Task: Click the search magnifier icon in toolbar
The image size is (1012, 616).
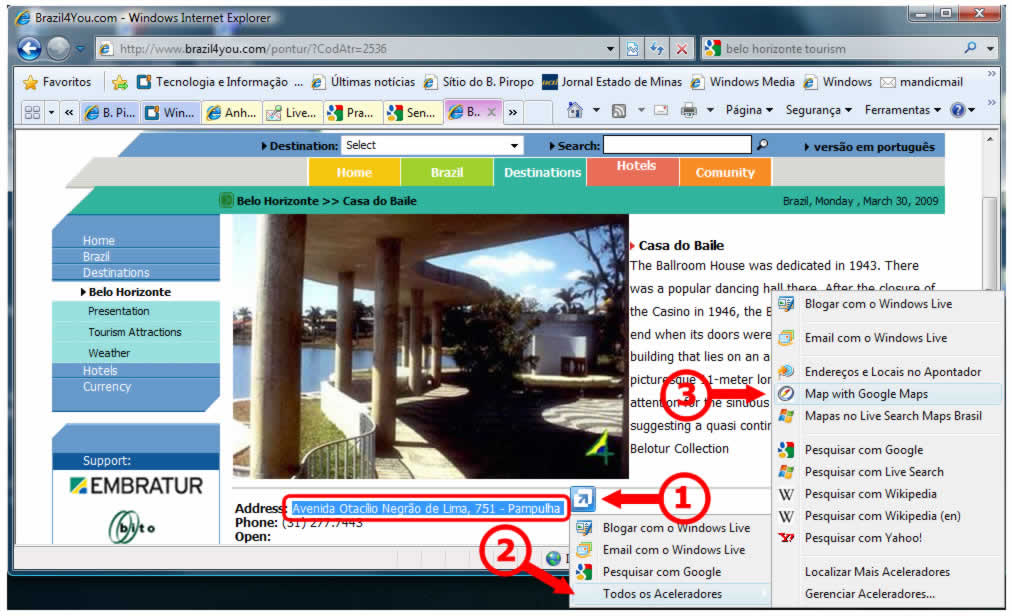Action: (x=970, y=48)
